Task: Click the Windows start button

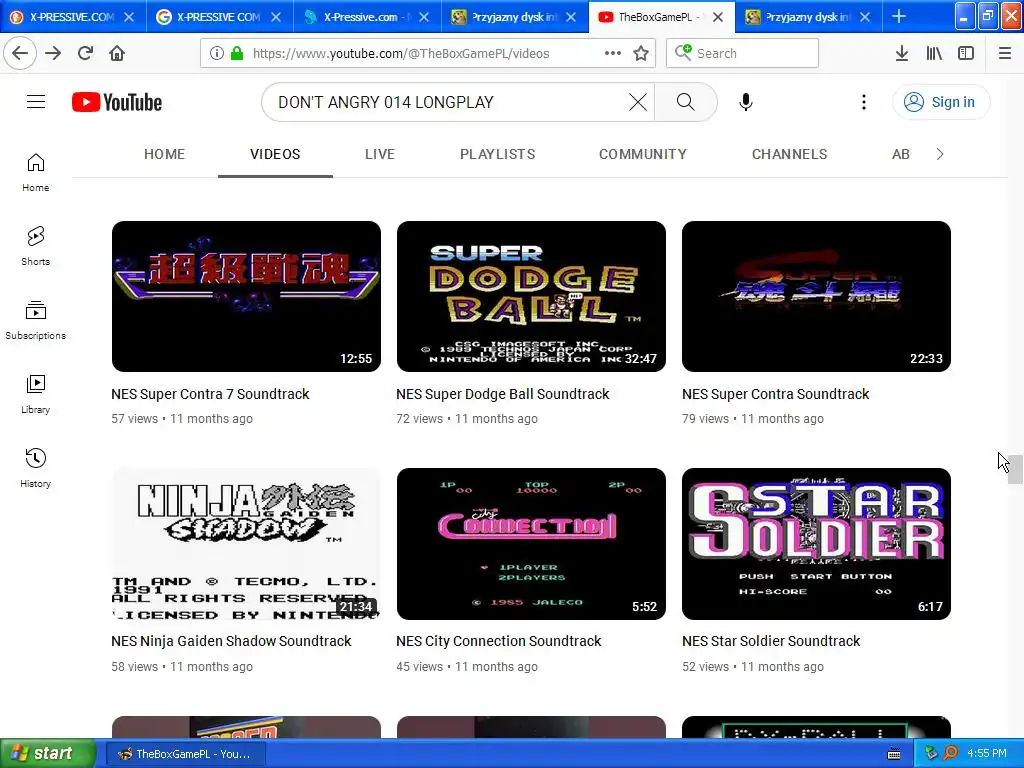Action: coord(47,753)
